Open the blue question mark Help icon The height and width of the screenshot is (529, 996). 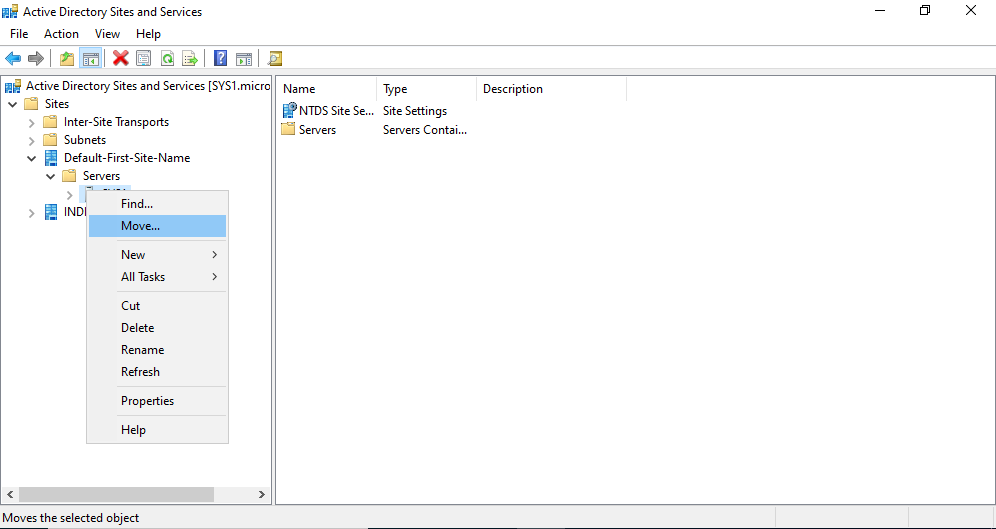(x=220, y=59)
